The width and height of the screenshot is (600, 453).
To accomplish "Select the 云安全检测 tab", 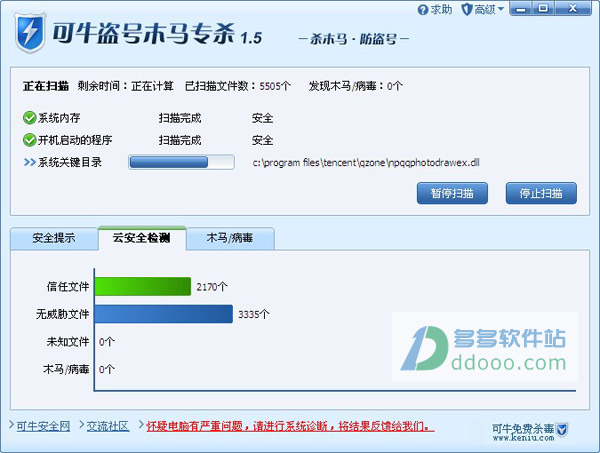I will point(142,238).
